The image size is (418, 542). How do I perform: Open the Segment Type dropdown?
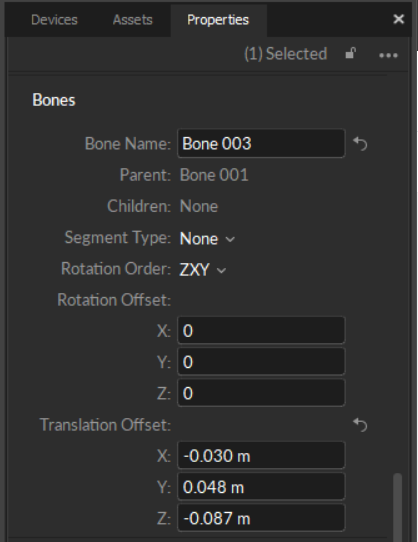pos(207,239)
